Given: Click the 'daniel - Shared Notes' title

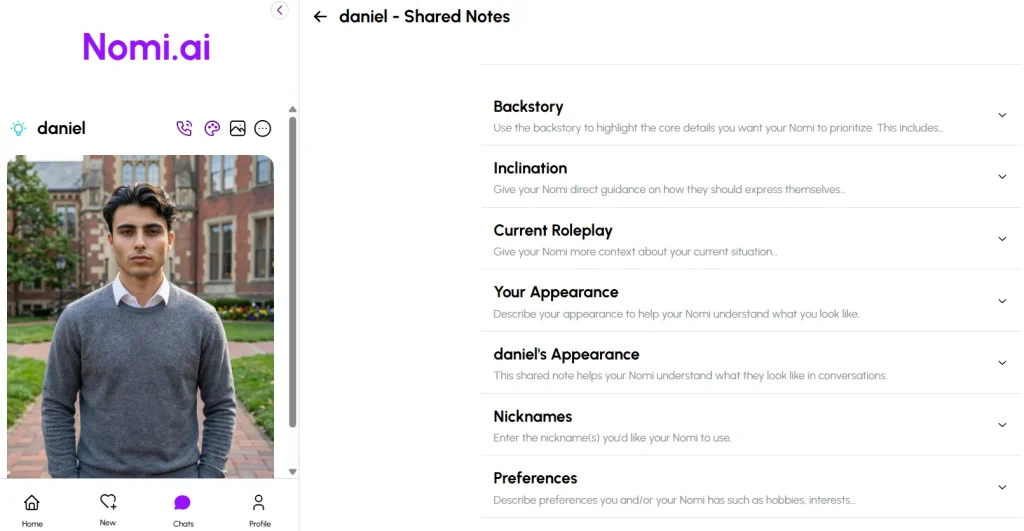Looking at the screenshot, I should coord(424,17).
